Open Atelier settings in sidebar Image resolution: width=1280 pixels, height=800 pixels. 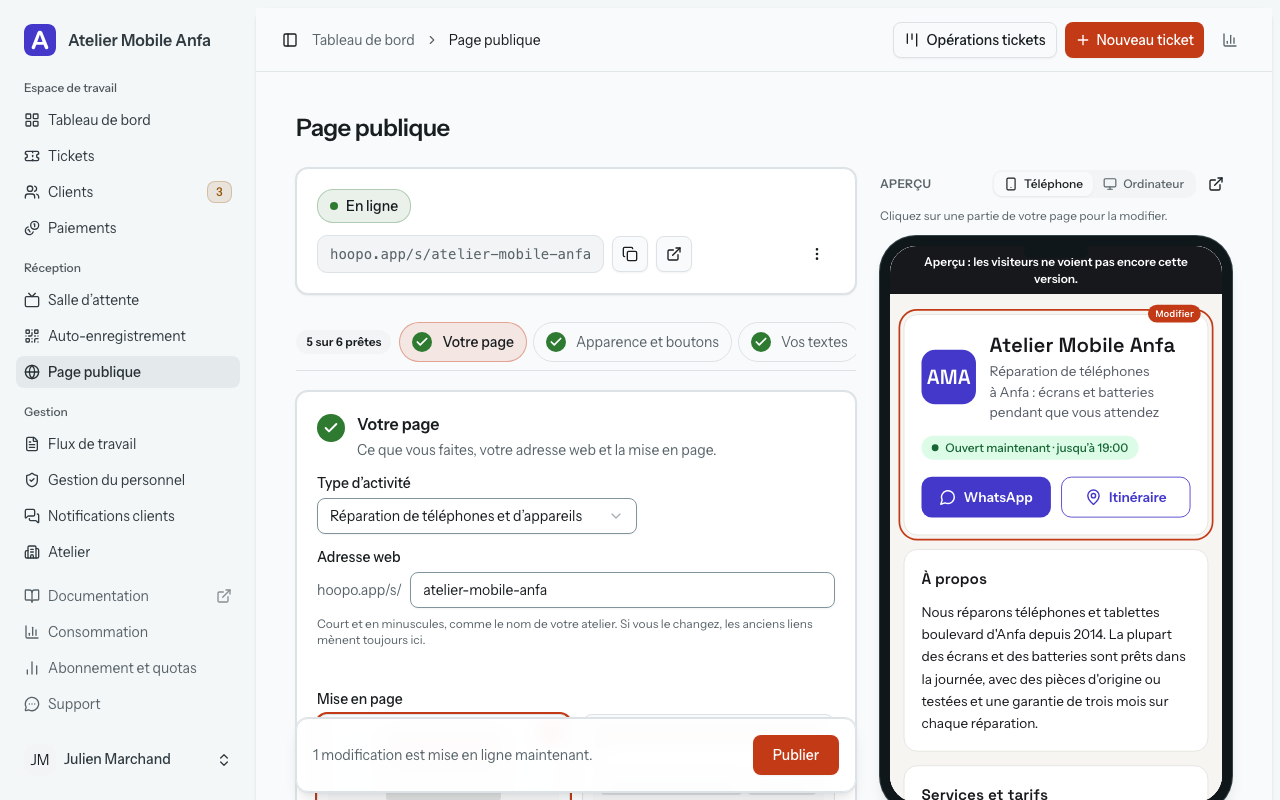pos(128,552)
